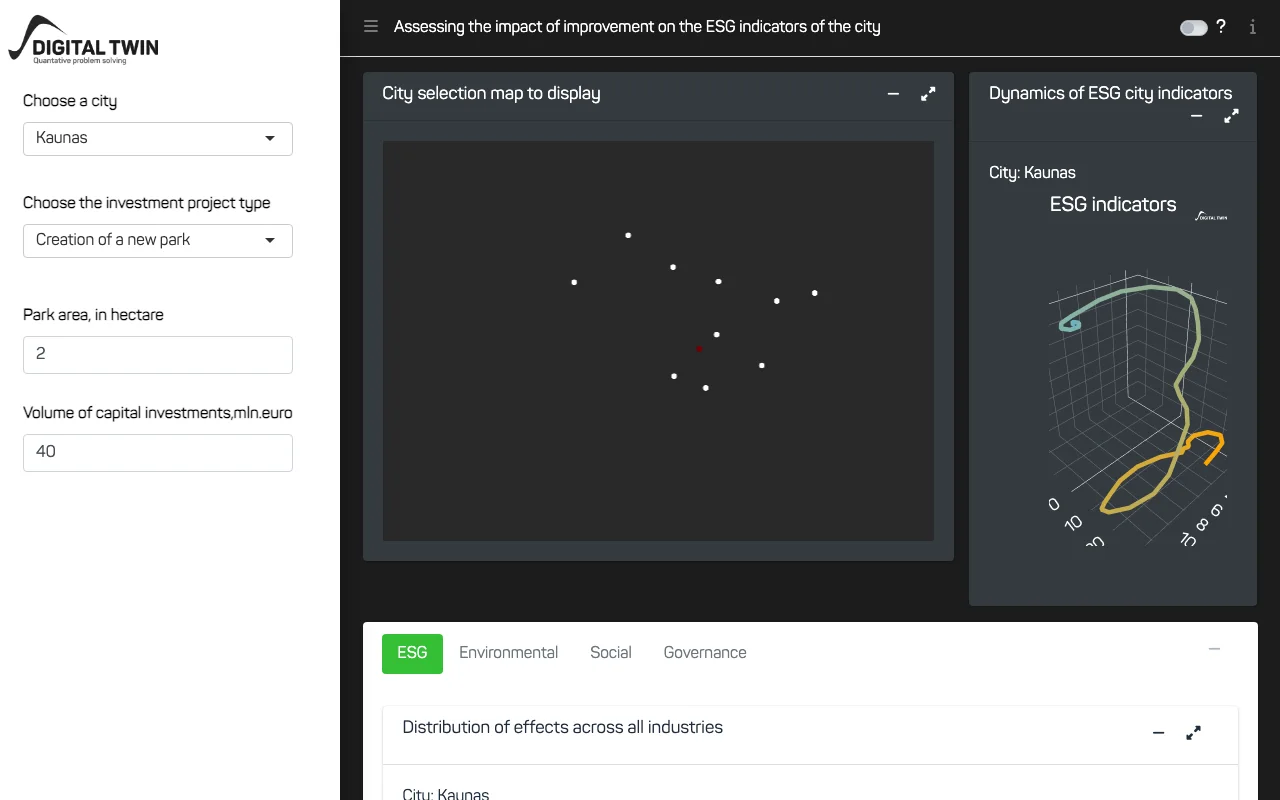Image resolution: width=1280 pixels, height=800 pixels.
Task: Click the 'ESG indicators' chart title
Action: [1113, 205]
